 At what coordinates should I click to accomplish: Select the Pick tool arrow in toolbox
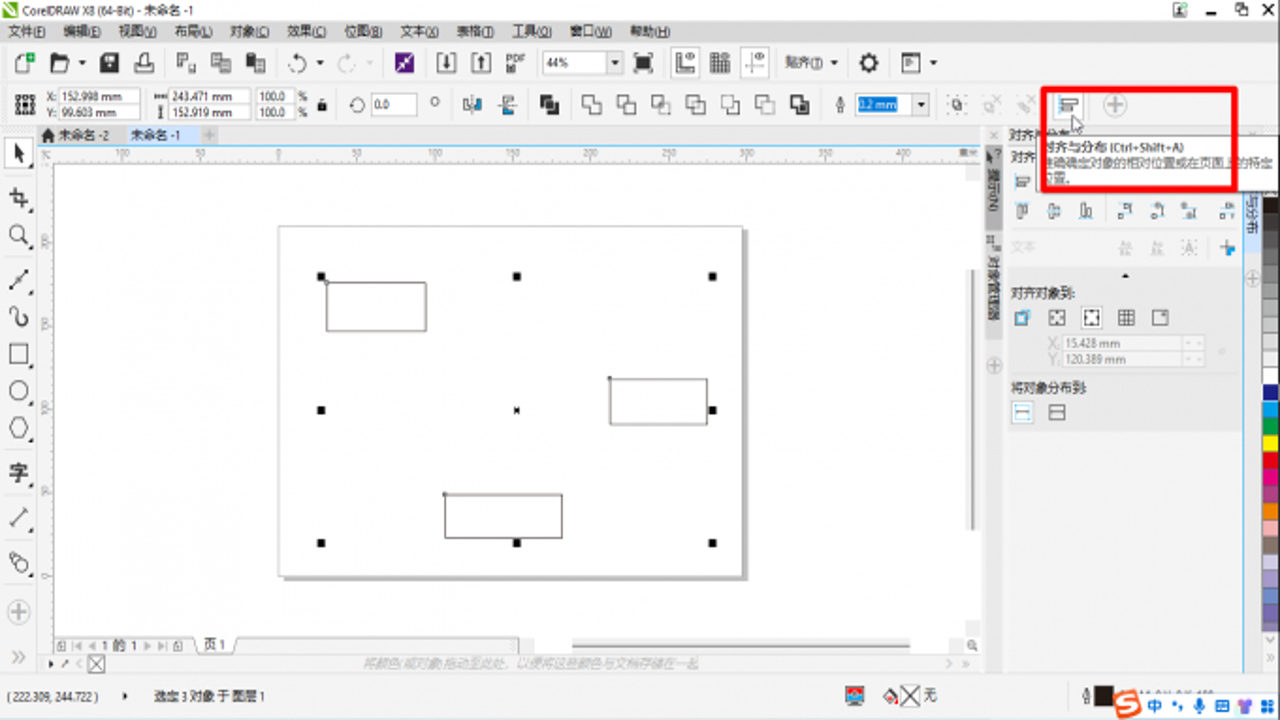coord(18,154)
